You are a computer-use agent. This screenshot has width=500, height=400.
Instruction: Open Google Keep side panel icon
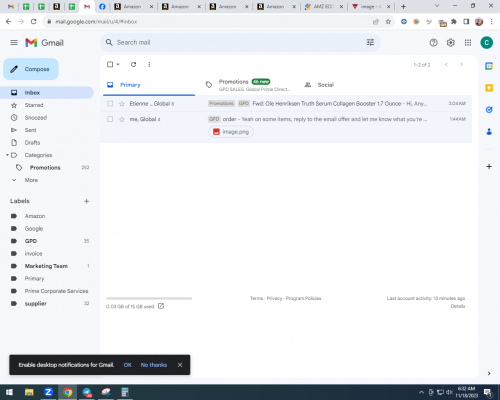pos(489,88)
